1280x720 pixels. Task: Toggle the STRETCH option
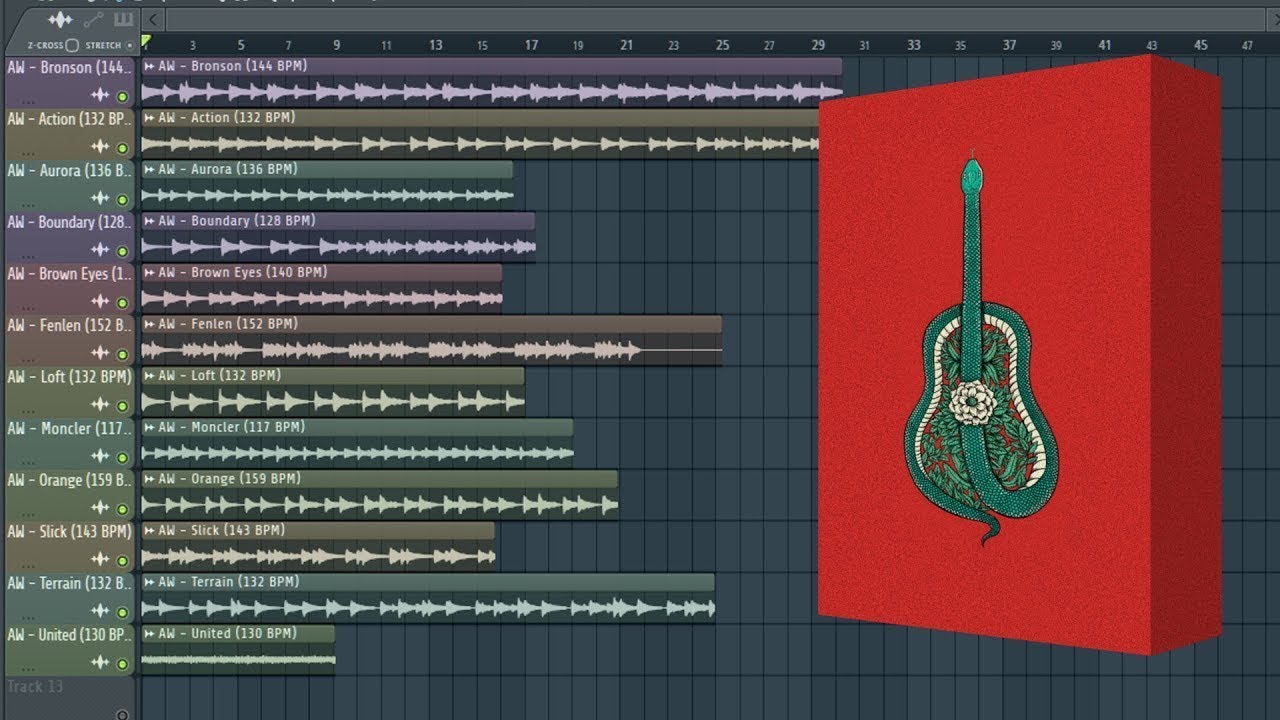pyautogui.click(x=130, y=46)
